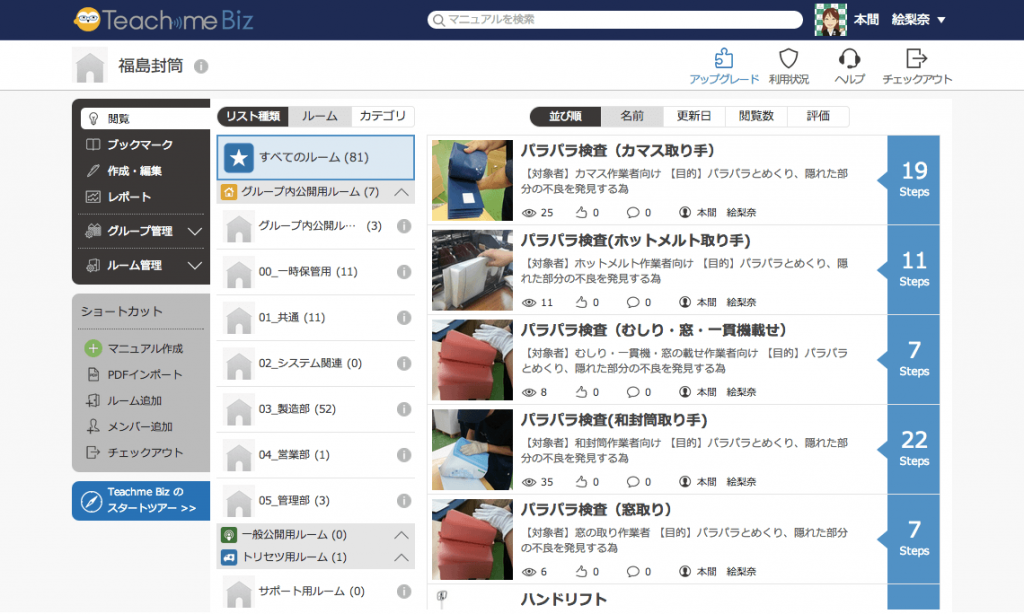Select the 04_営業部 (1) room
The height and width of the screenshot is (614, 1024).
point(294,455)
